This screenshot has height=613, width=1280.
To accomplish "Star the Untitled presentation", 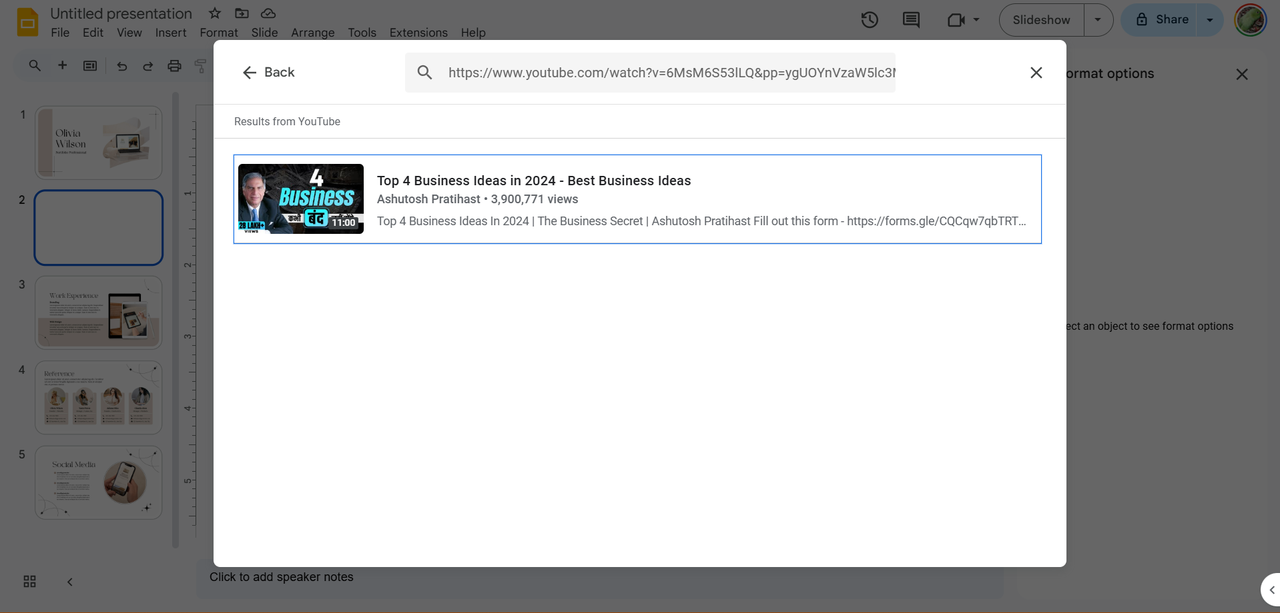I will [215, 13].
